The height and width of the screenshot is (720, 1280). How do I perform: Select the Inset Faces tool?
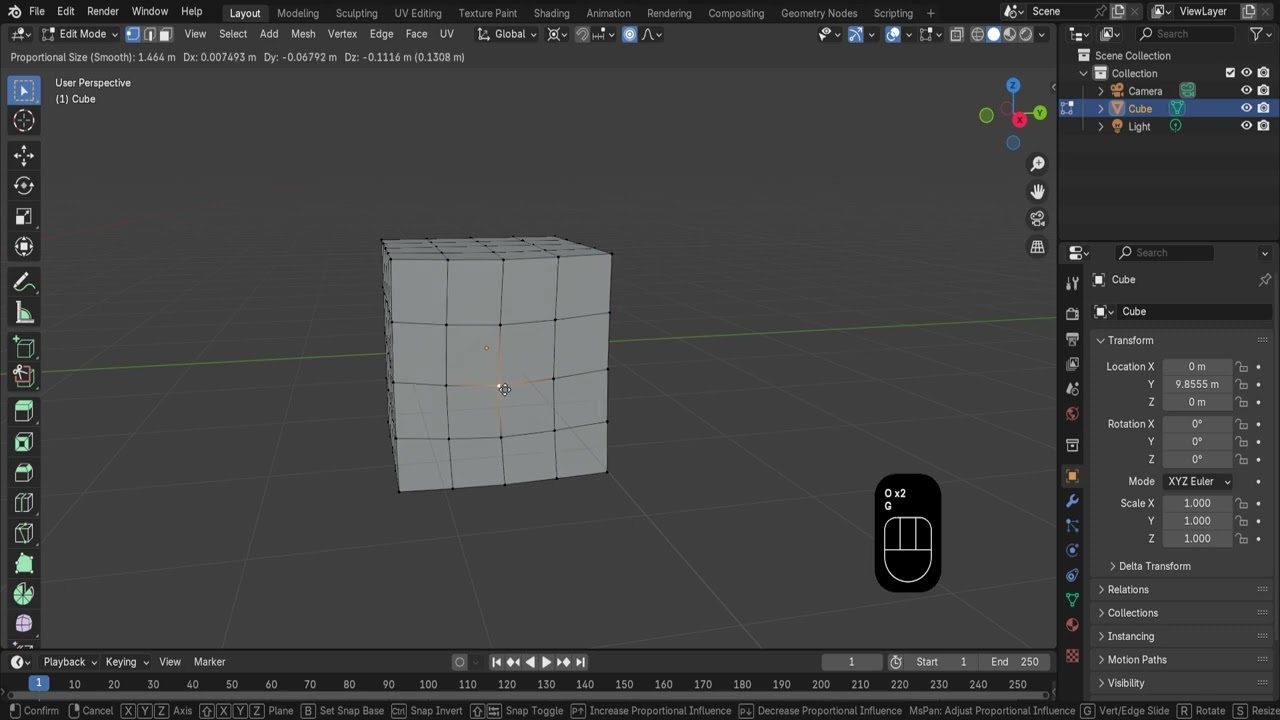(24, 442)
